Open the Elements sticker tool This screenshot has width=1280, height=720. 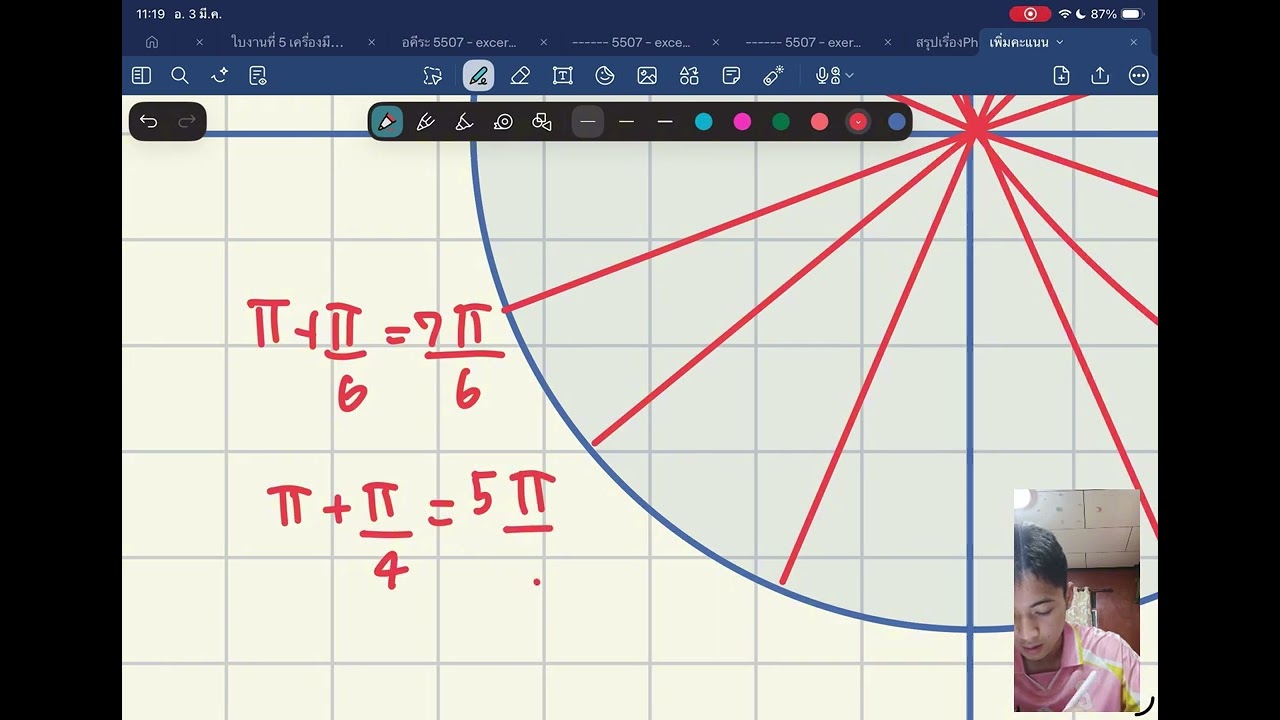click(689, 76)
